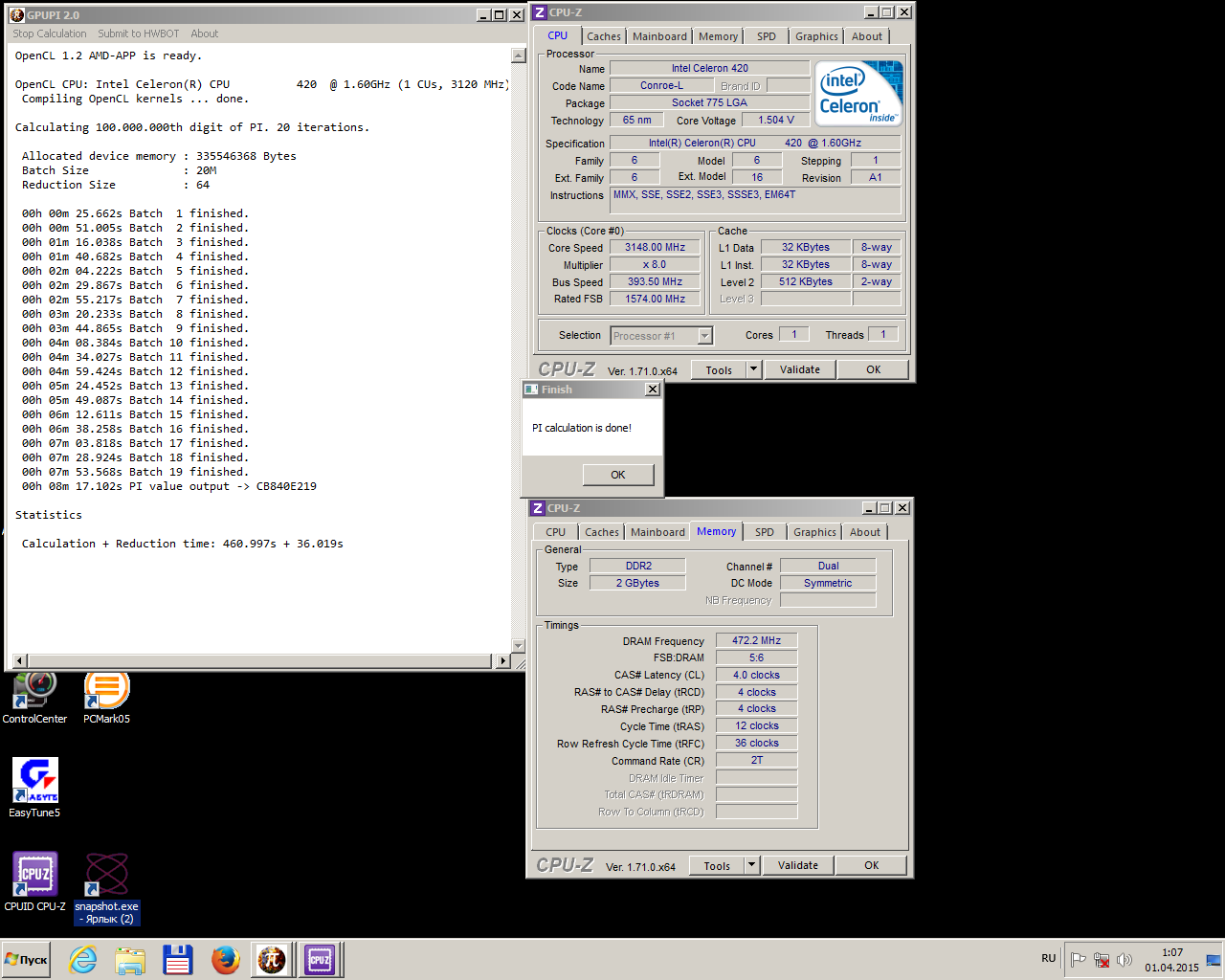Click the Command Rate 2T value
The width and height of the screenshot is (1225, 980).
tap(757, 760)
